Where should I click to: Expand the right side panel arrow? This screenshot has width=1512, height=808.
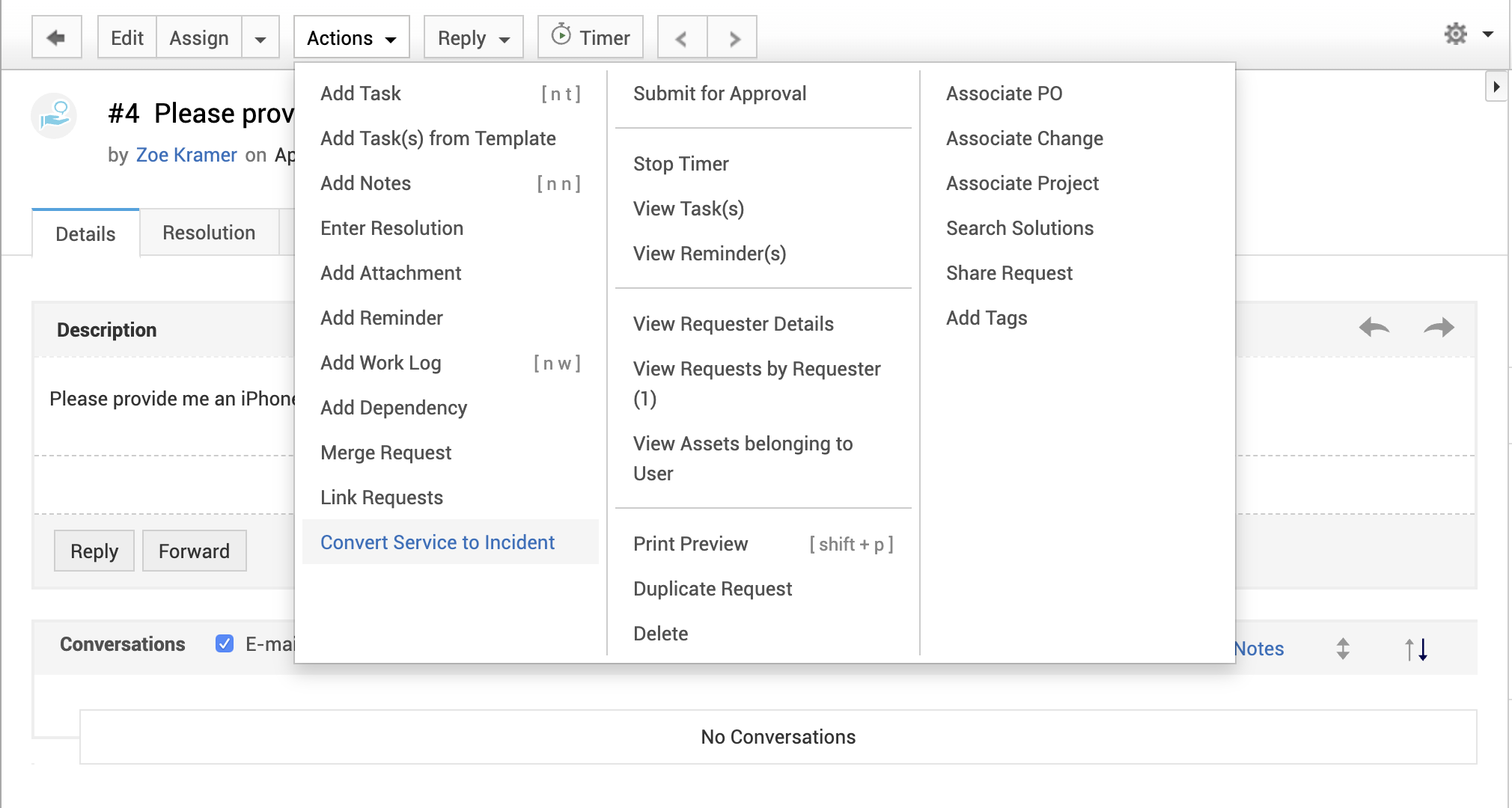(x=1496, y=87)
